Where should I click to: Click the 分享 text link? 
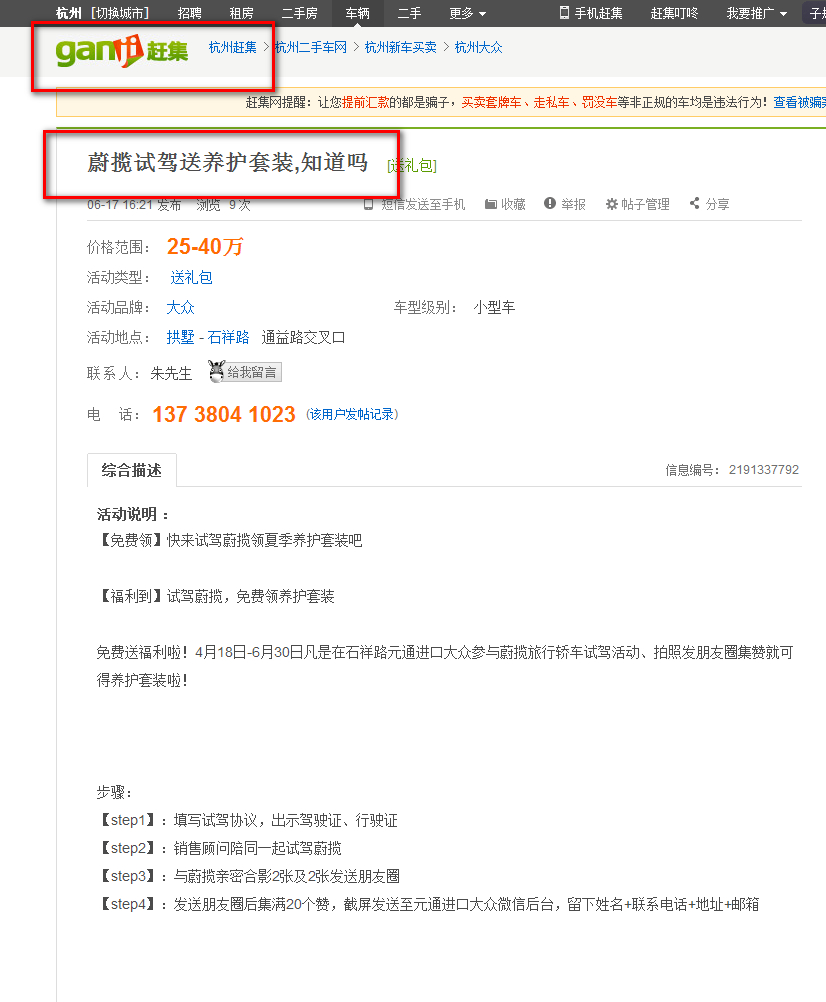coord(717,204)
